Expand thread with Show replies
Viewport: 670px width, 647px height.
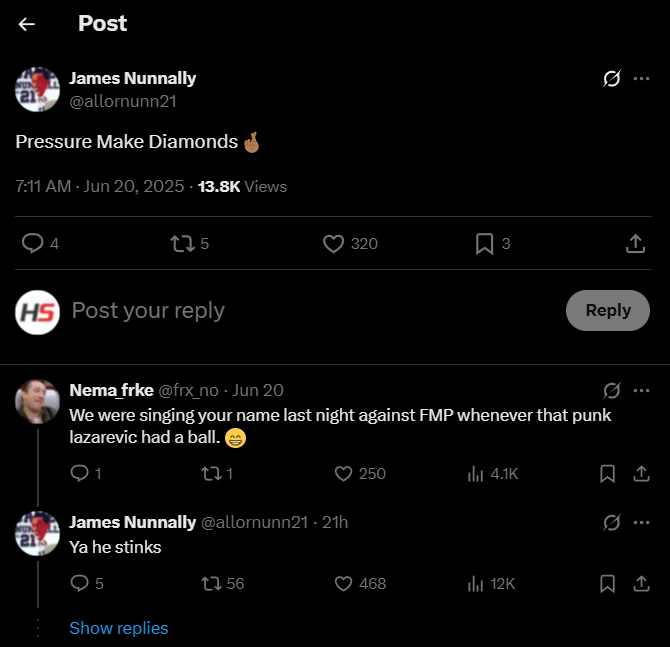point(118,628)
